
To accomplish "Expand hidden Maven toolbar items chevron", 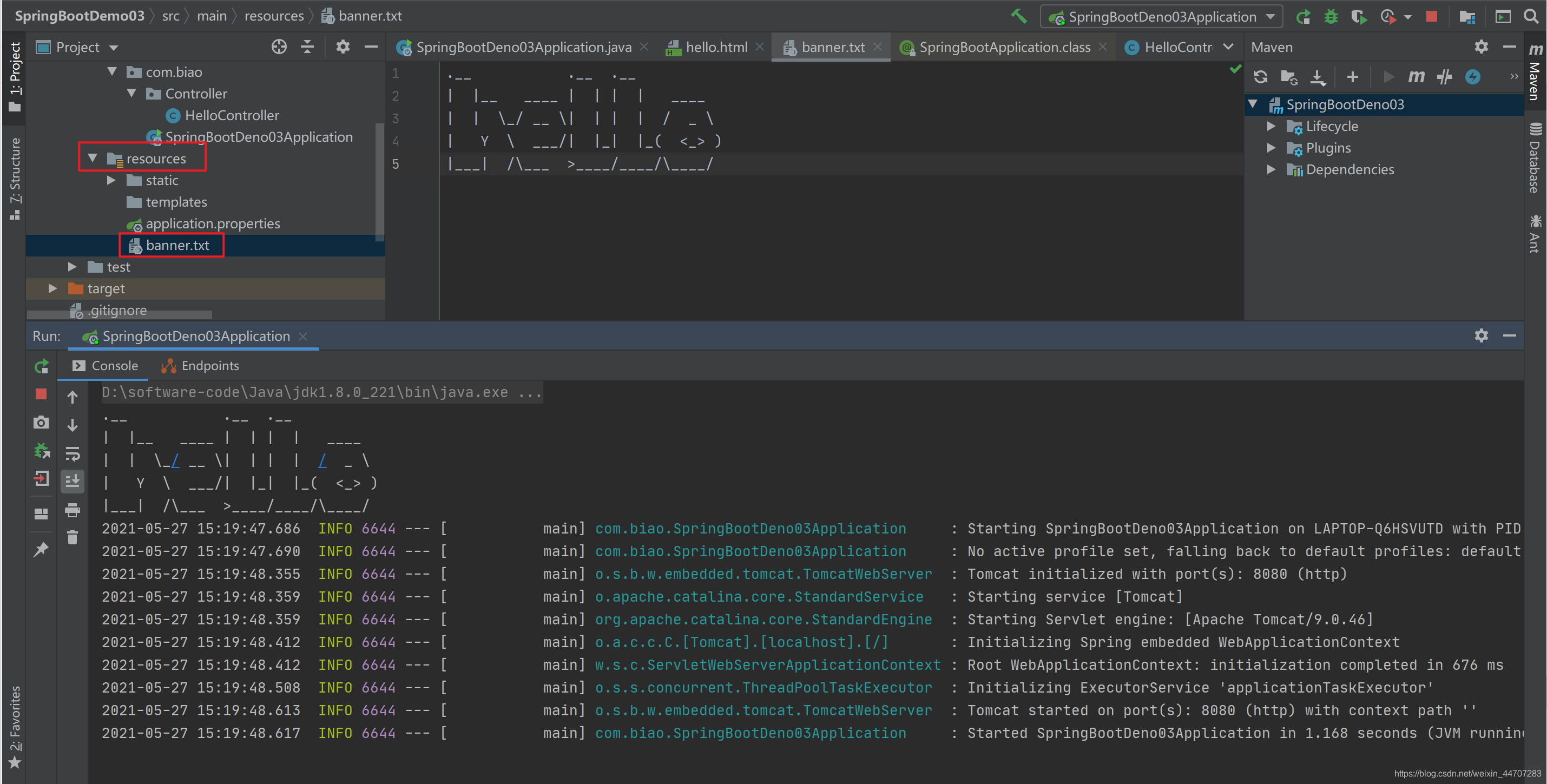I will coord(1513,76).
